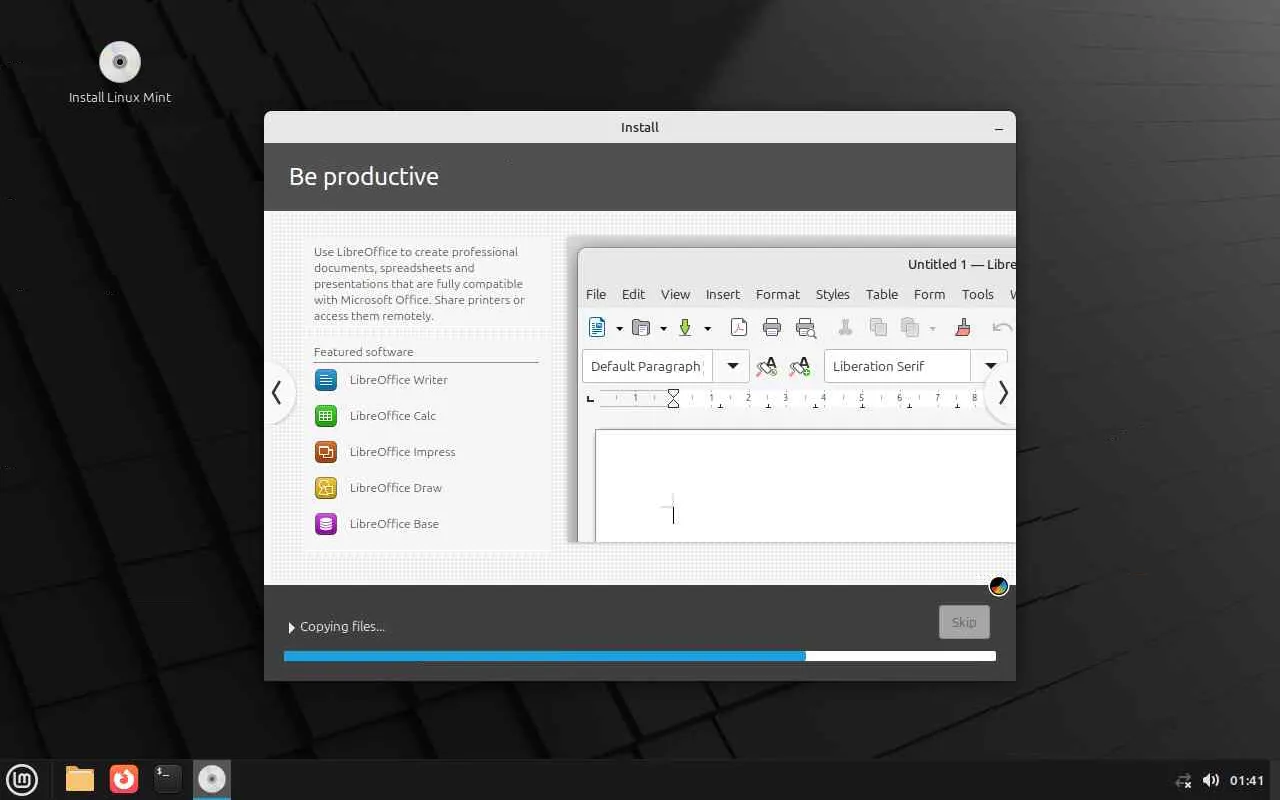Open the dropdown arrow next to the Save icon

(707, 328)
